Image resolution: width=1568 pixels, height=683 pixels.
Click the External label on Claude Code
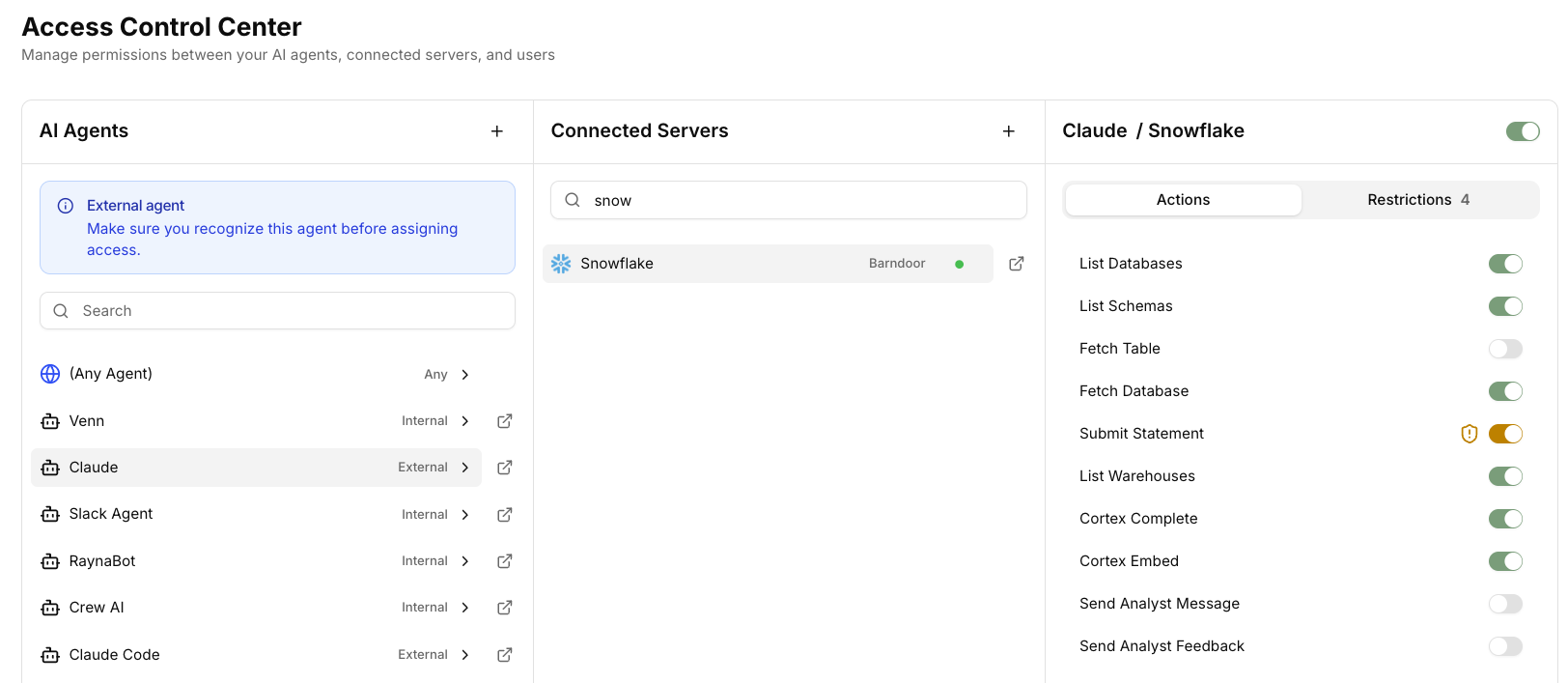click(x=423, y=655)
